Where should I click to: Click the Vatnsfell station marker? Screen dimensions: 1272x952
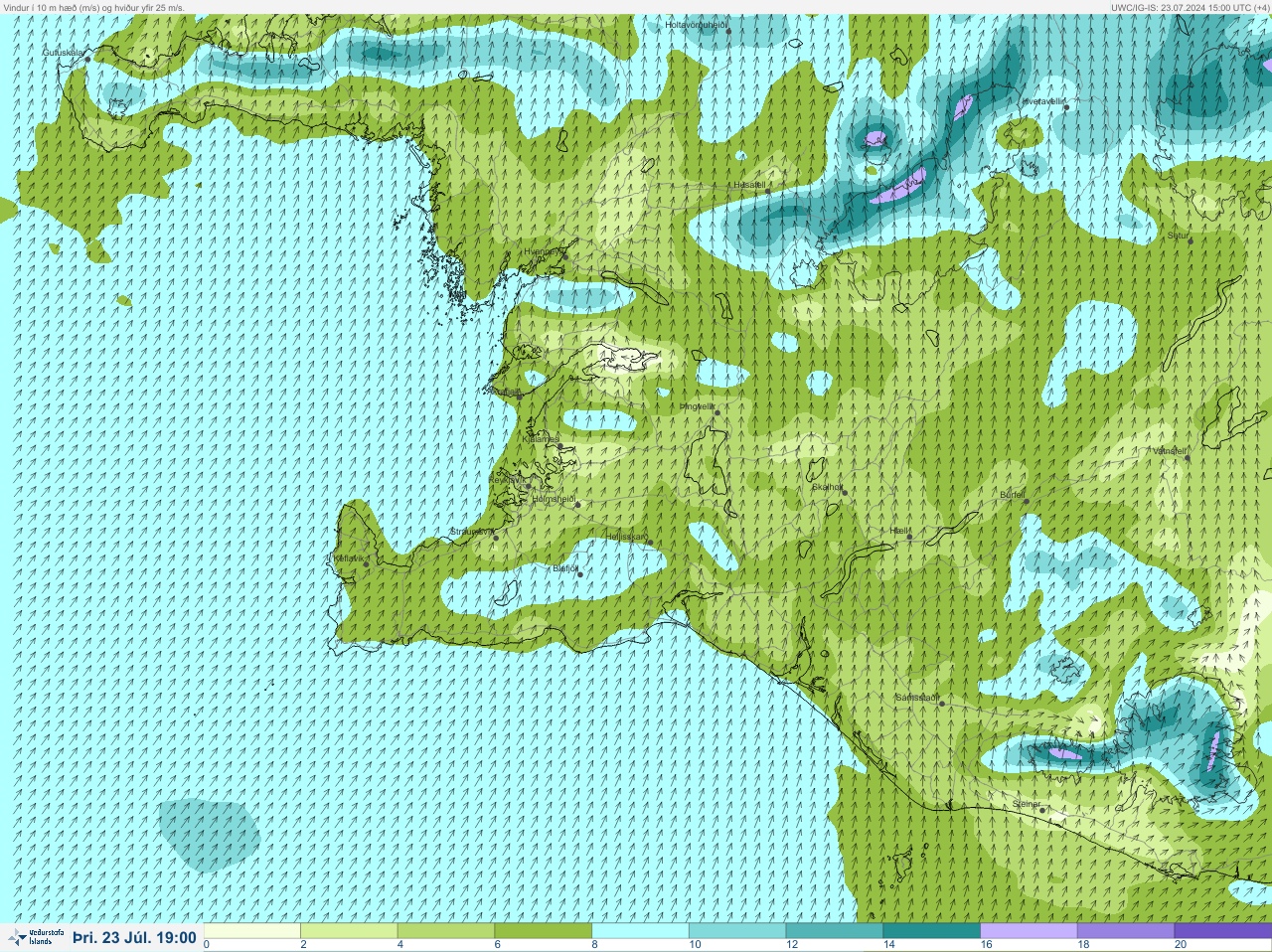(1187, 457)
